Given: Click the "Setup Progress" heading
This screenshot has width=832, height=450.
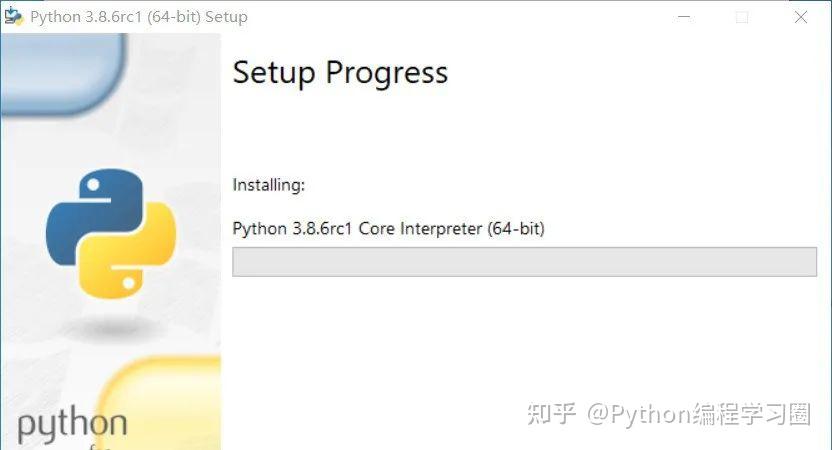Looking at the screenshot, I should (340, 73).
